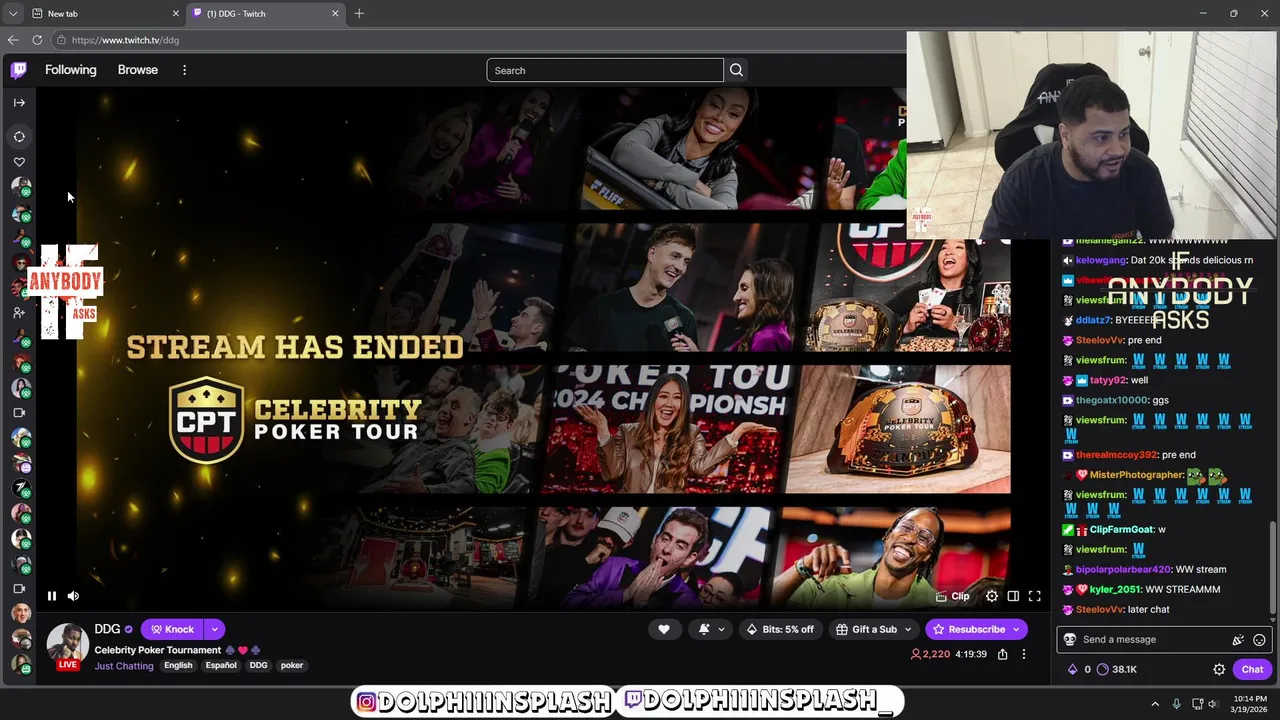Click the verified badge next to DDG
This screenshot has width=1280, height=720.
point(128,629)
